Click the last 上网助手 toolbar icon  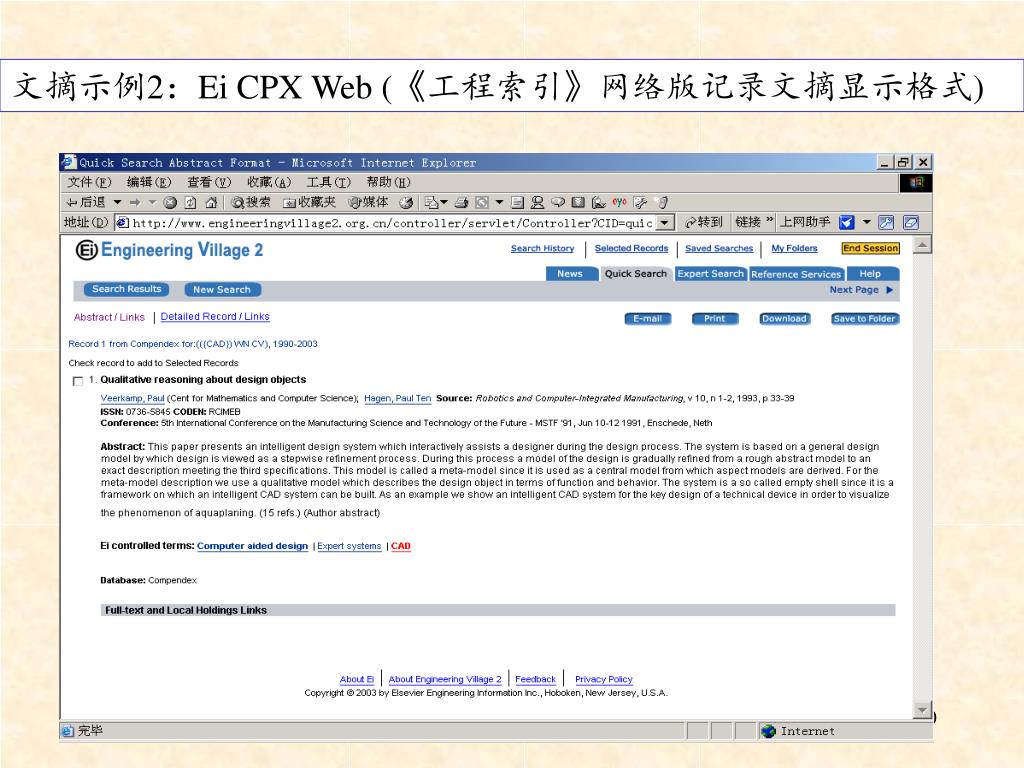[x=911, y=222]
